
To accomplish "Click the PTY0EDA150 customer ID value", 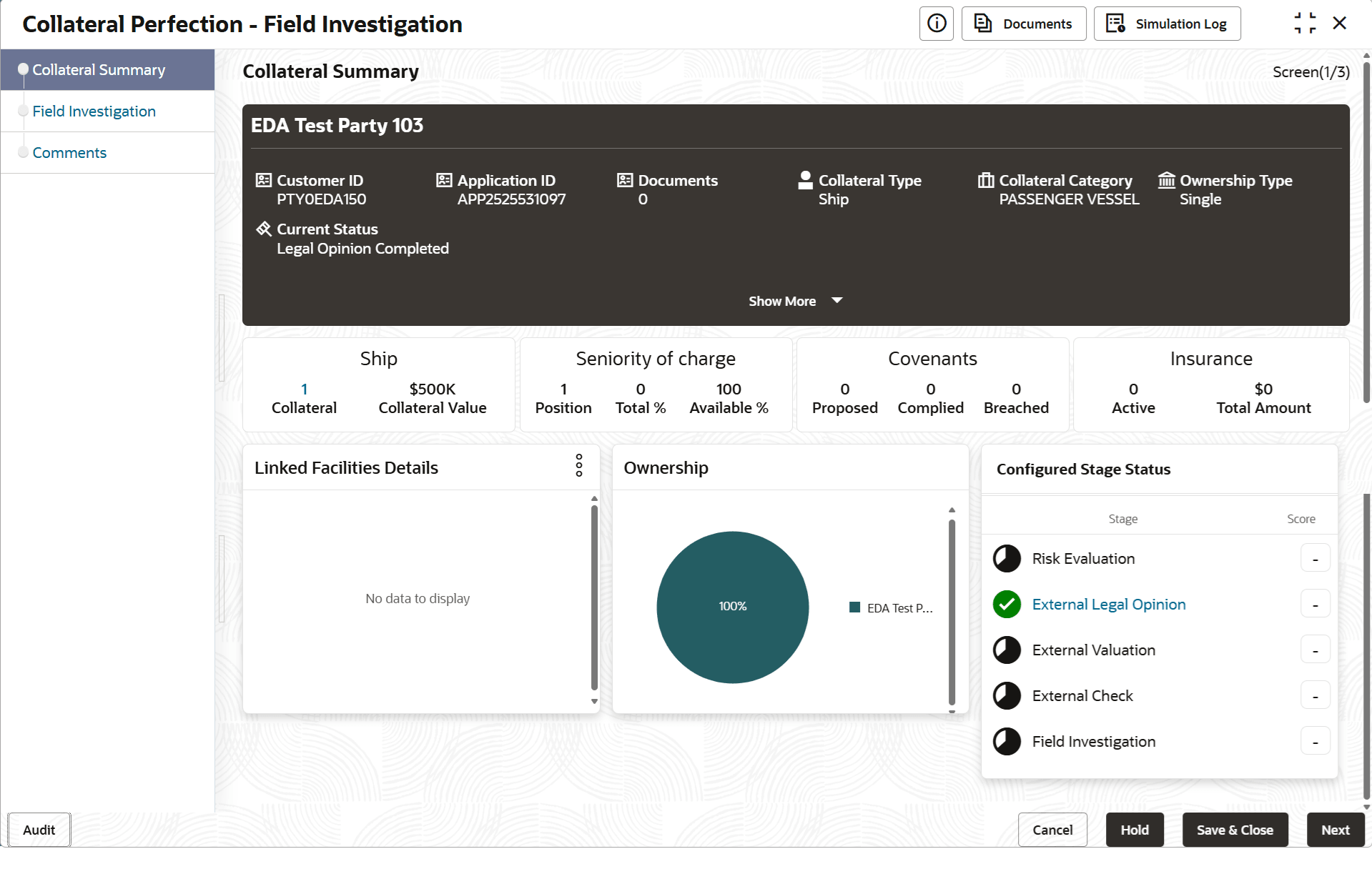I will pyautogui.click(x=321, y=199).
